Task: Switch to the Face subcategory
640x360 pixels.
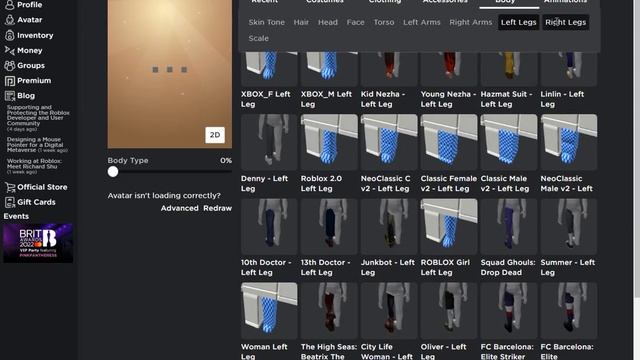Action: tap(356, 22)
